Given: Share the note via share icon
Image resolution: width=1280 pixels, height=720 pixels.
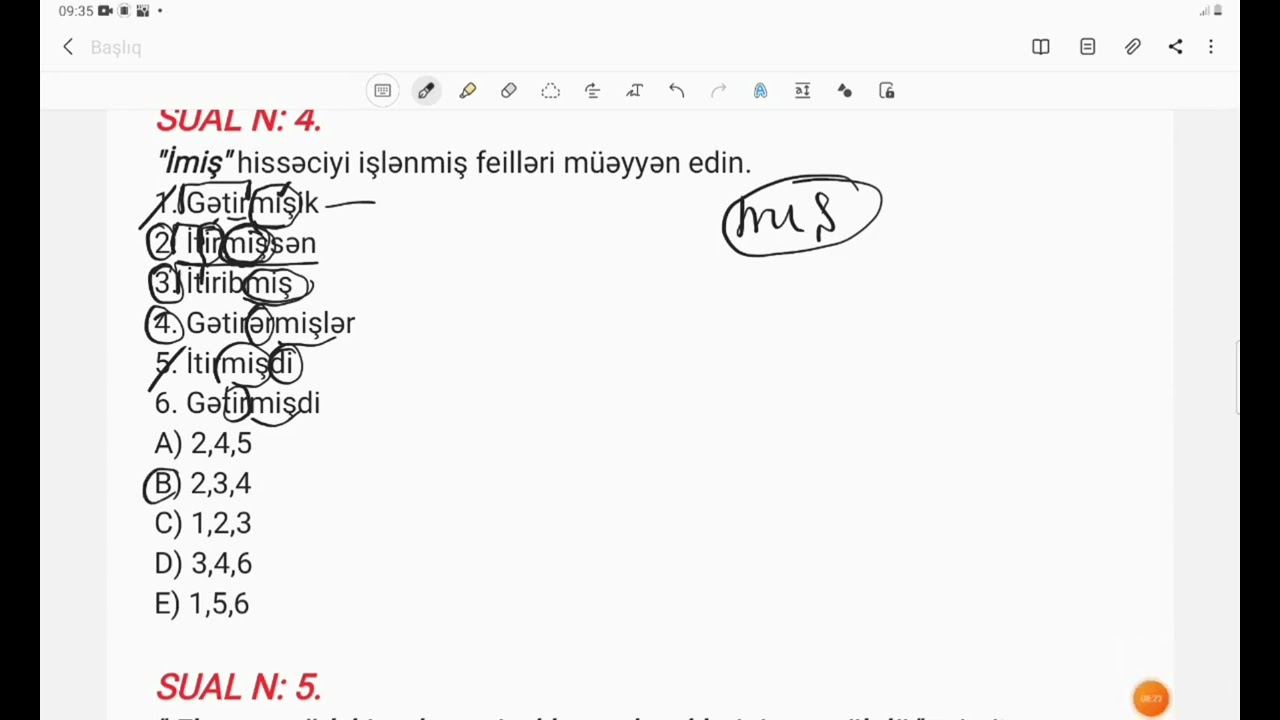Looking at the screenshot, I should coord(1176,47).
